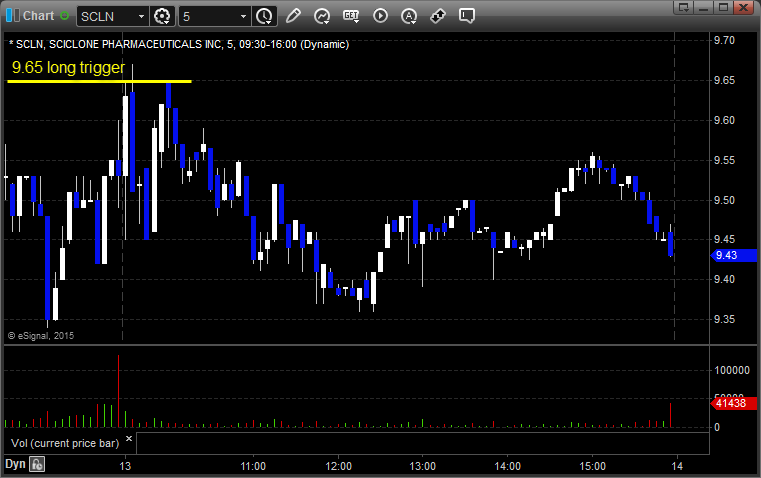Click the 9.60 price axis label
The image size is (761, 478).
[x=724, y=120]
